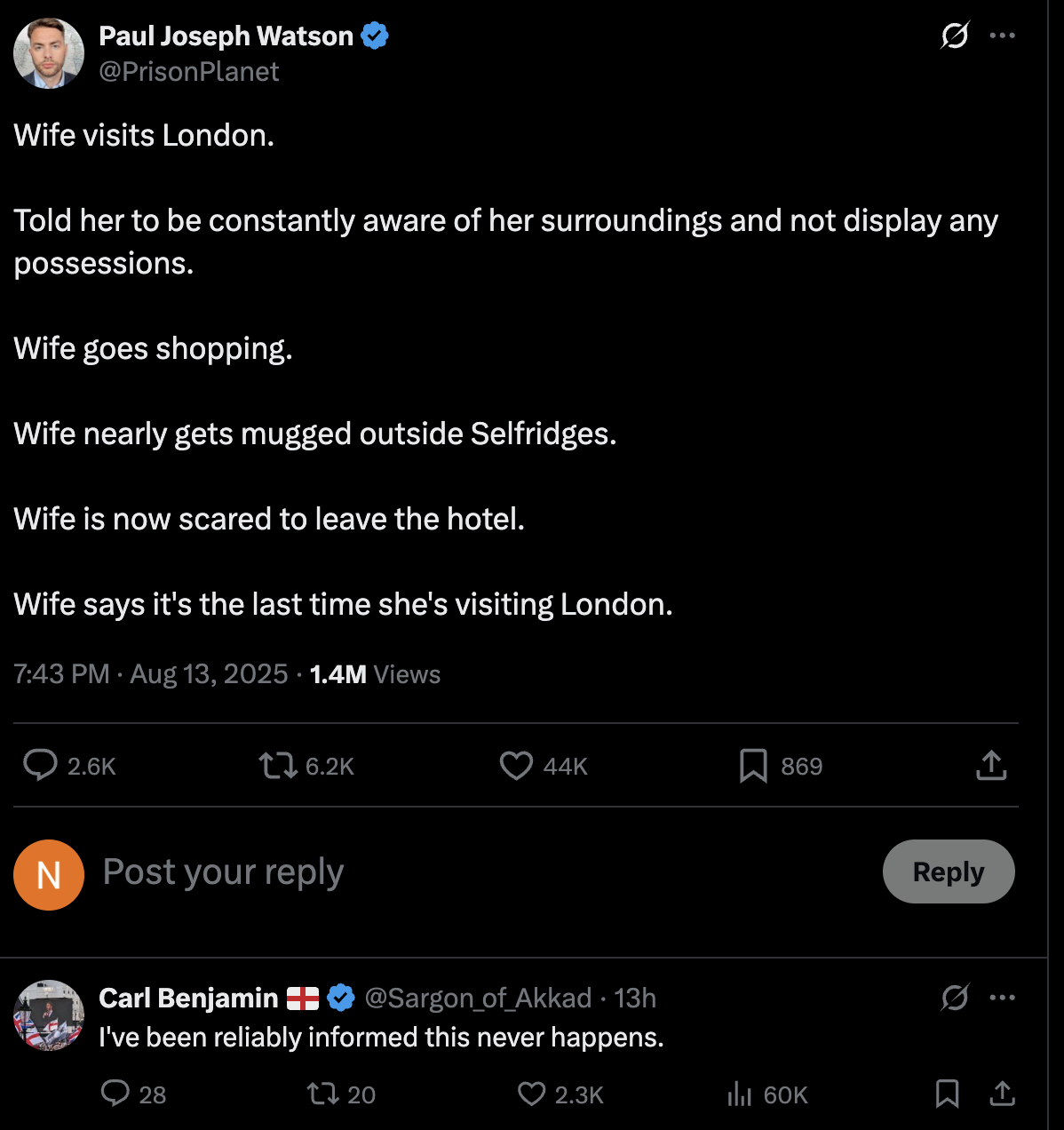Image resolution: width=1064 pixels, height=1130 pixels.
Task: View analytics for Carl Benjamin's reply
Action: [x=740, y=1094]
